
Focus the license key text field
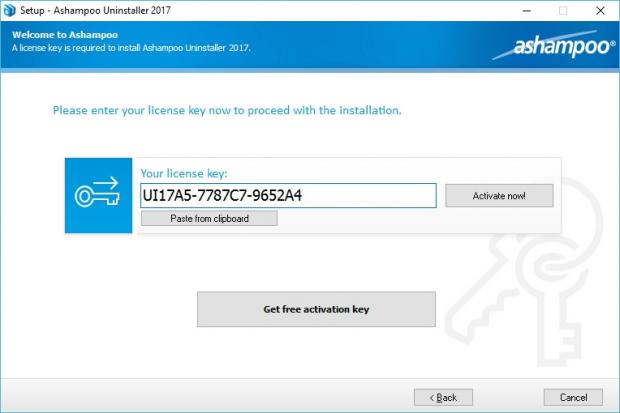pos(288,195)
